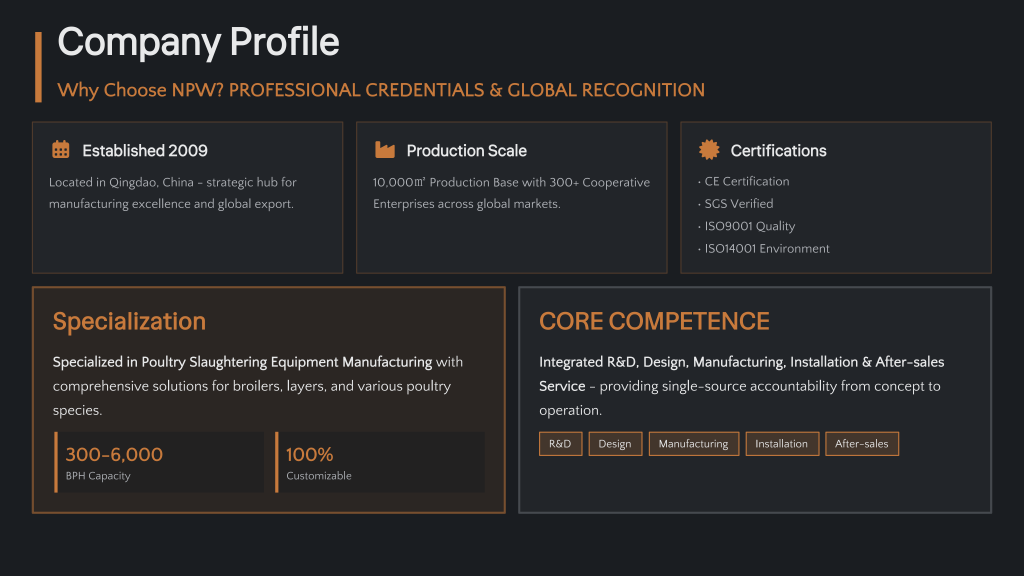1024x576 pixels.
Task: Click the Certifications heading
Action: pos(778,151)
